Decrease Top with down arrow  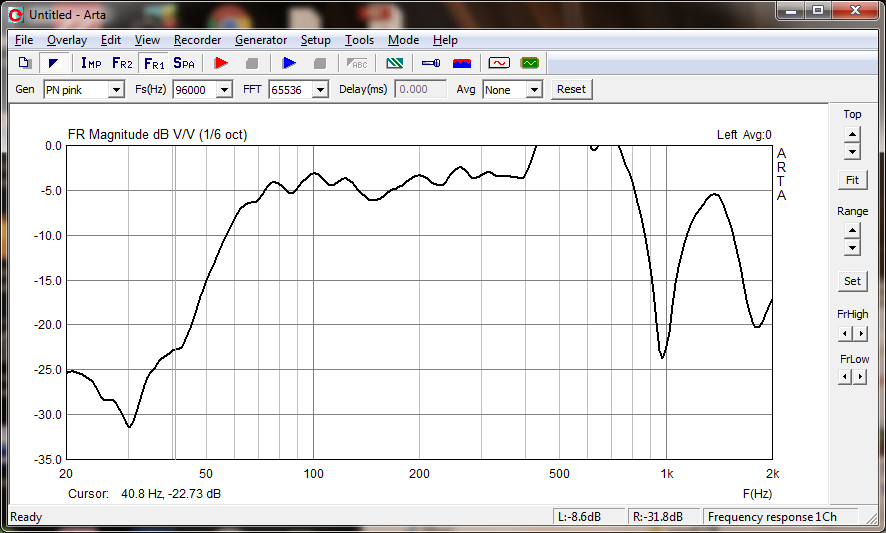click(x=852, y=151)
